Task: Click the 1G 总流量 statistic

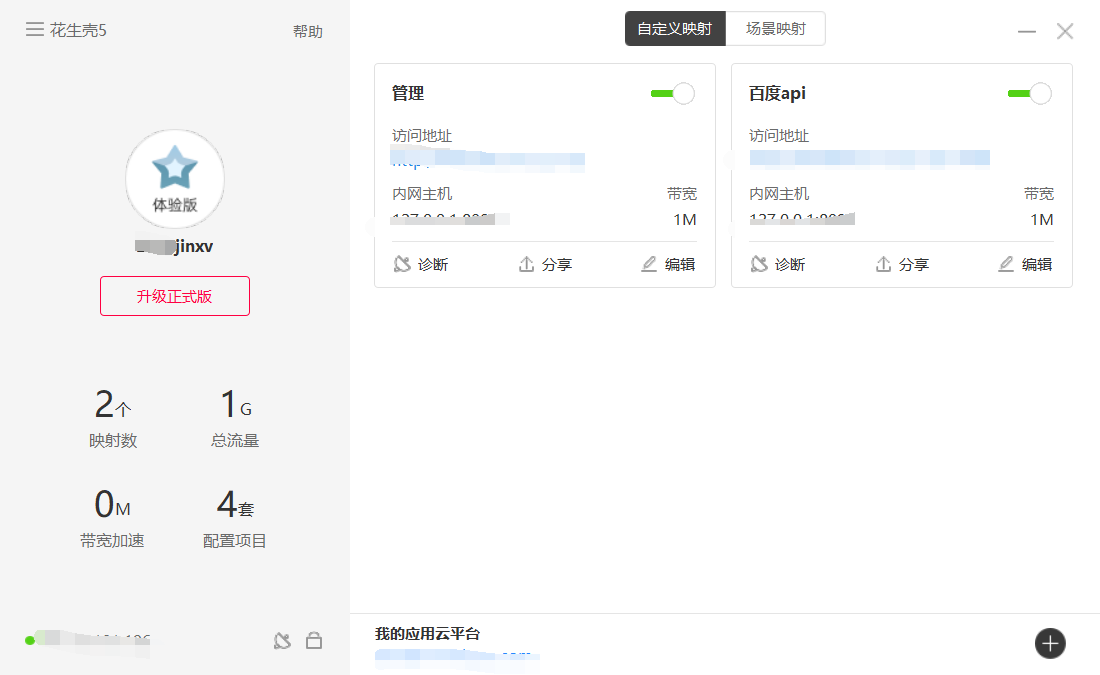Action: pyautogui.click(x=235, y=418)
